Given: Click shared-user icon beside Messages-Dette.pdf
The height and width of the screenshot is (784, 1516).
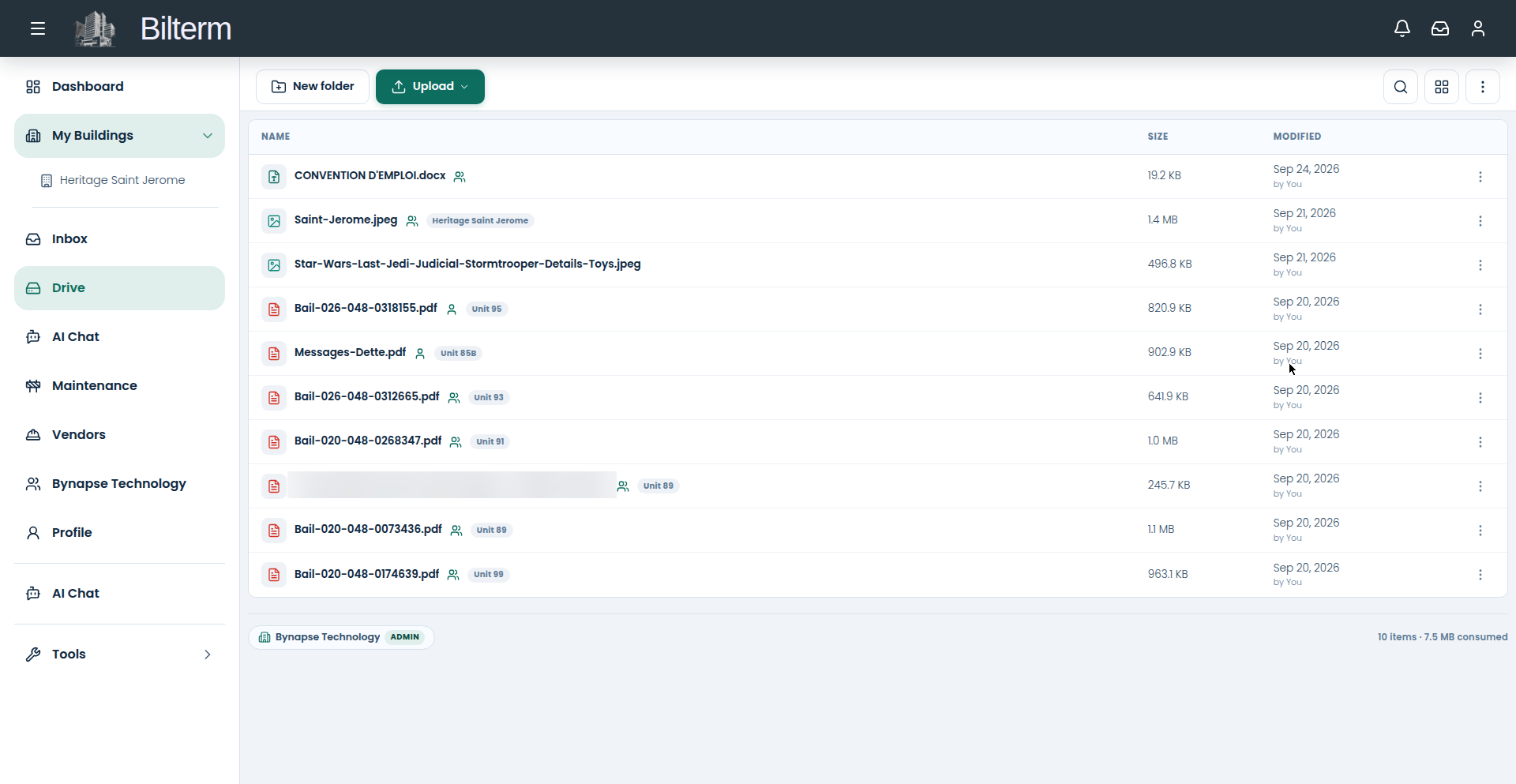Looking at the screenshot, I should (420, 354).
